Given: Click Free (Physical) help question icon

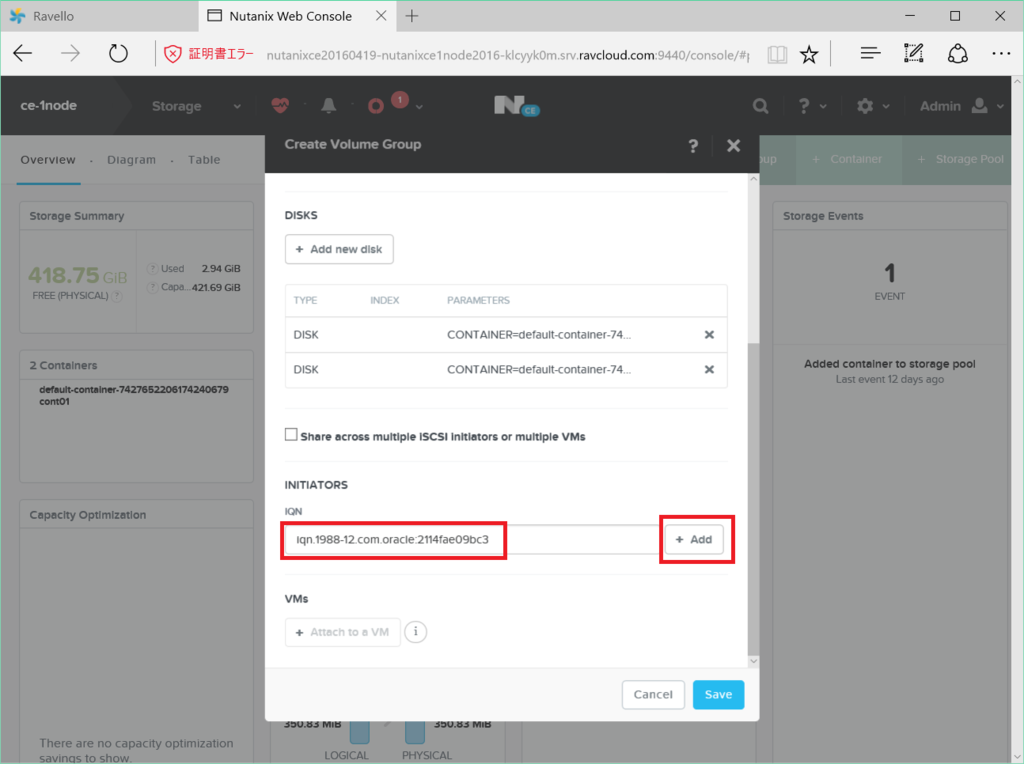Looking at the screenshot, I should pos(117,296).
